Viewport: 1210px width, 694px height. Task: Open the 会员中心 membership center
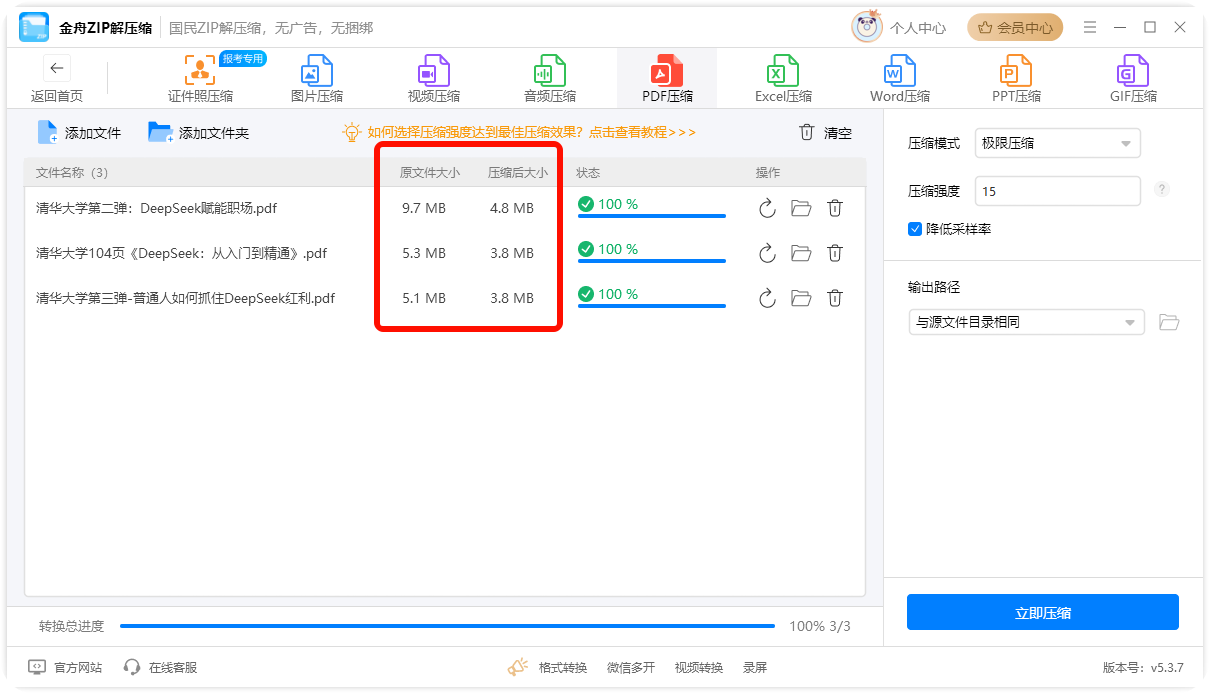(1014, 28)
